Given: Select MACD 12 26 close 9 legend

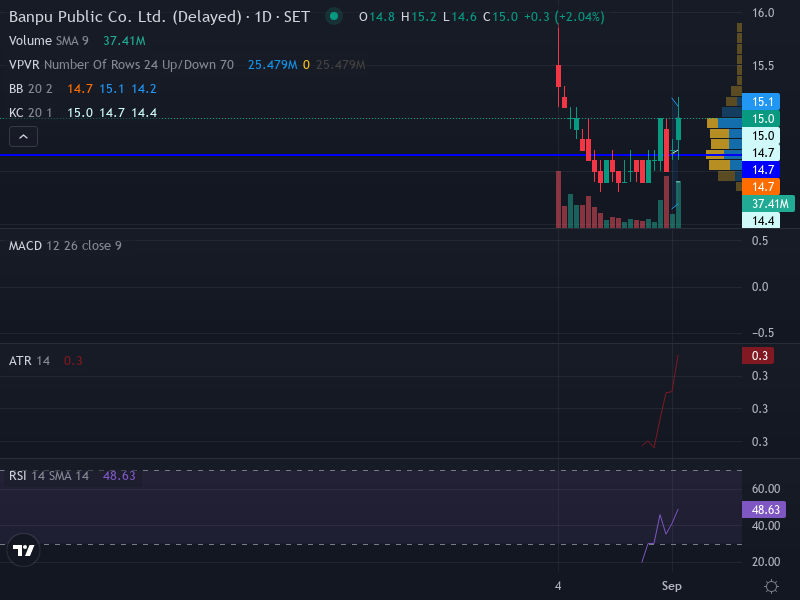Looking at the screenshot, I should click(65, 246).
